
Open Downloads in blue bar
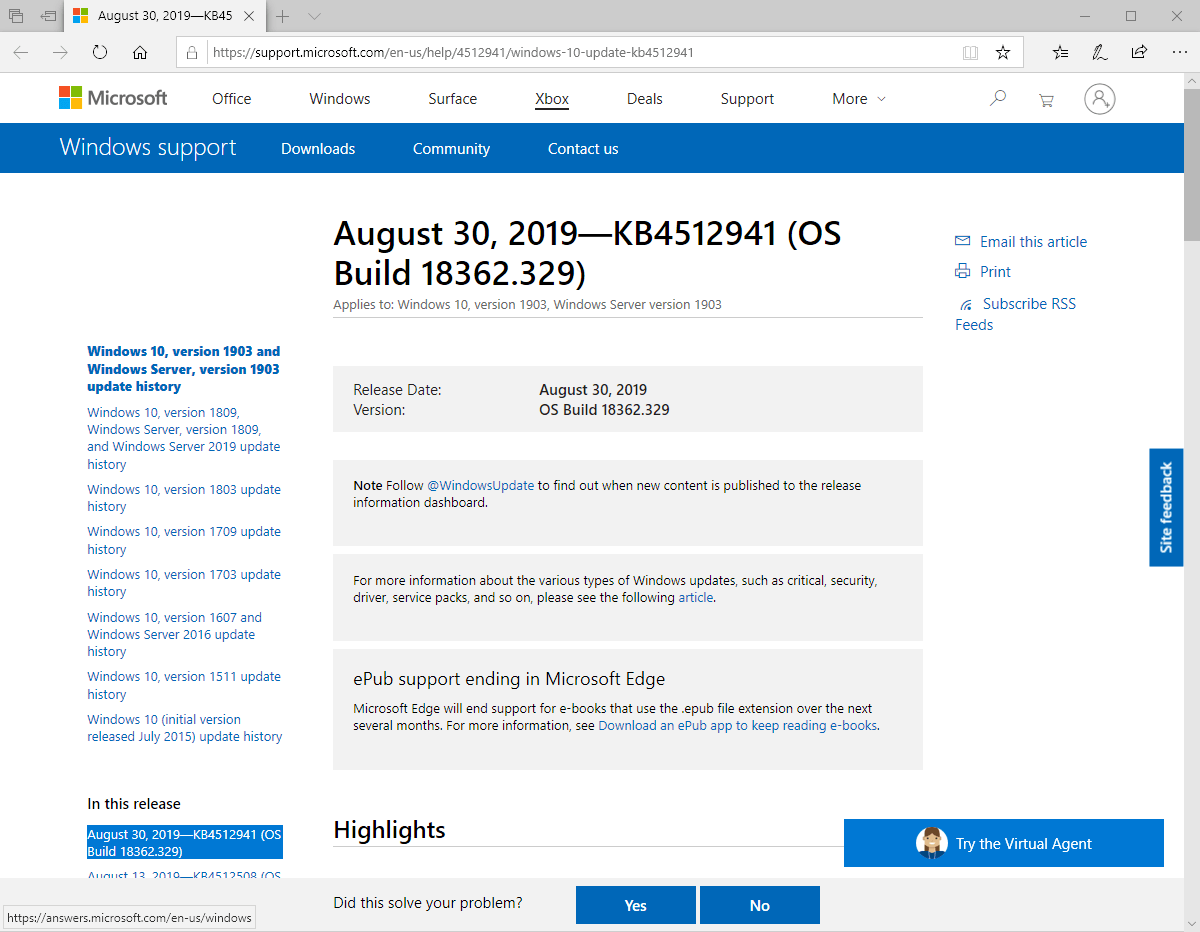click(318, 149)
